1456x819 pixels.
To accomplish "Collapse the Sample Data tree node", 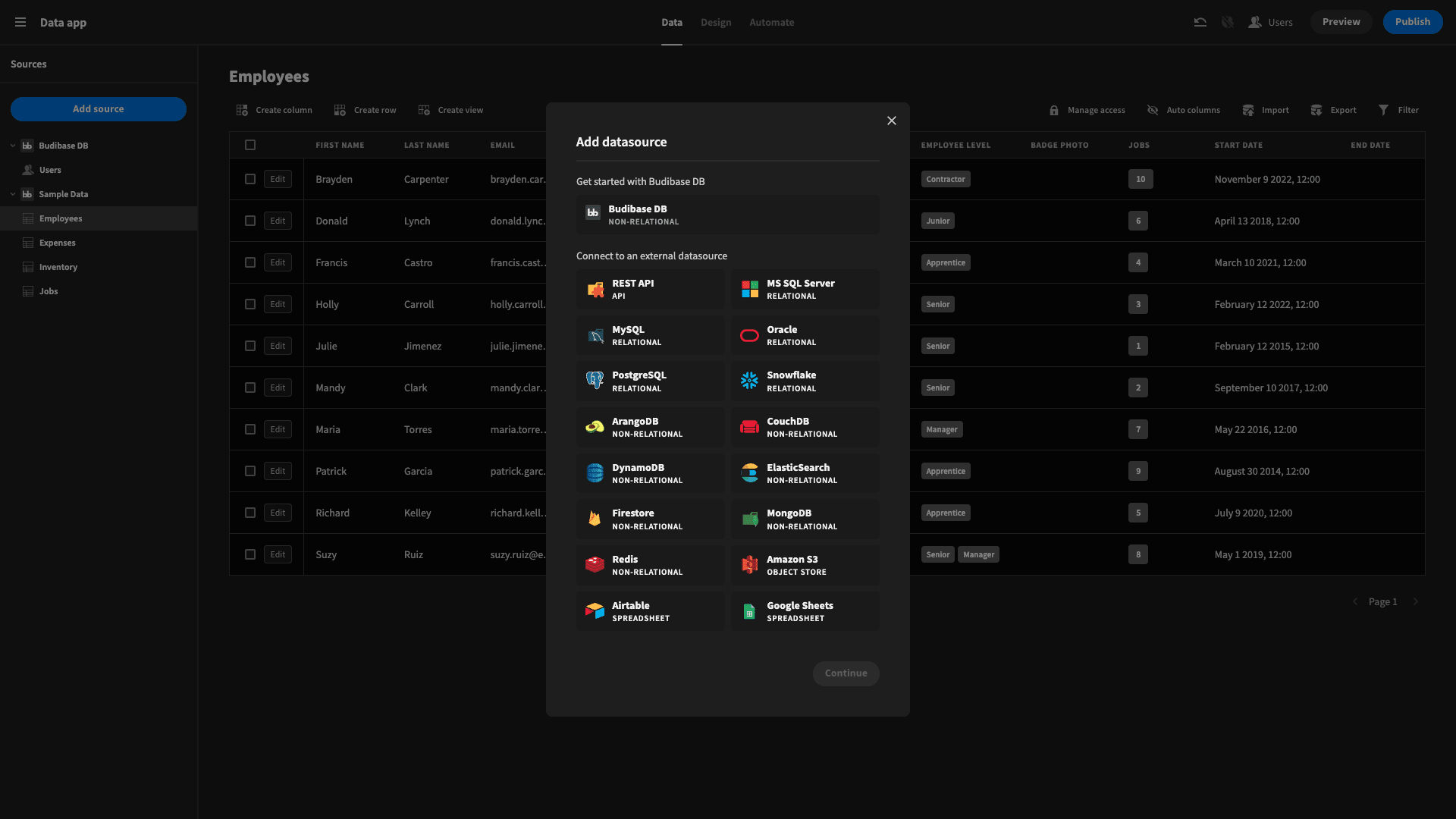I will pos(13,194).
